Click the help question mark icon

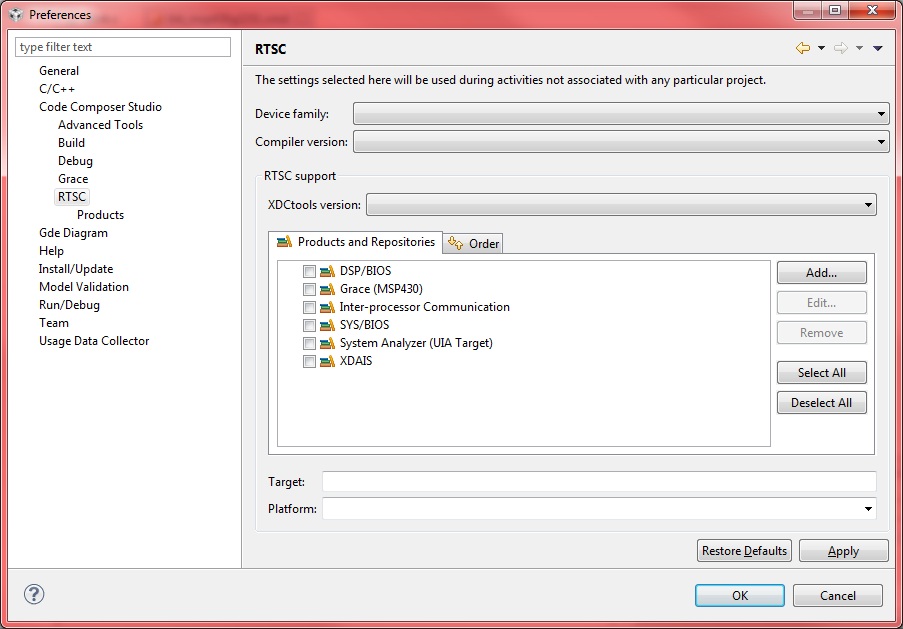pos(34,594)
